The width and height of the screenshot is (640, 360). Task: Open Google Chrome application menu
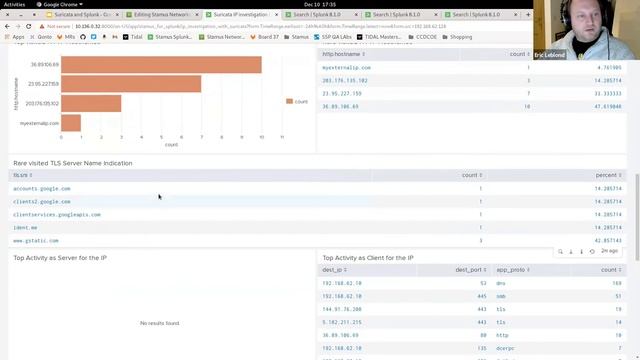[60, 4]
